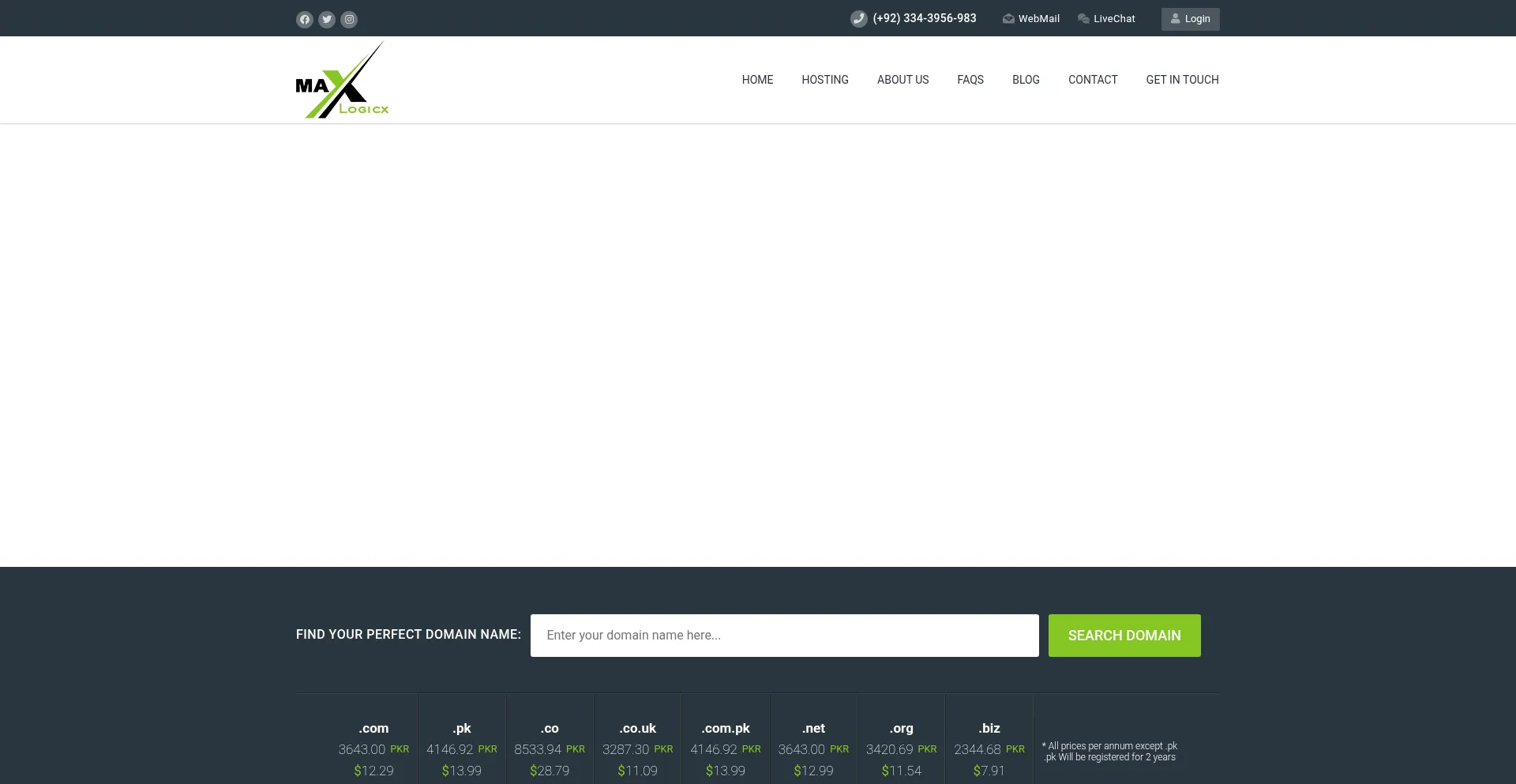
Task: Click the SEARCH DOMAIN button
Action: point(1124,635)
